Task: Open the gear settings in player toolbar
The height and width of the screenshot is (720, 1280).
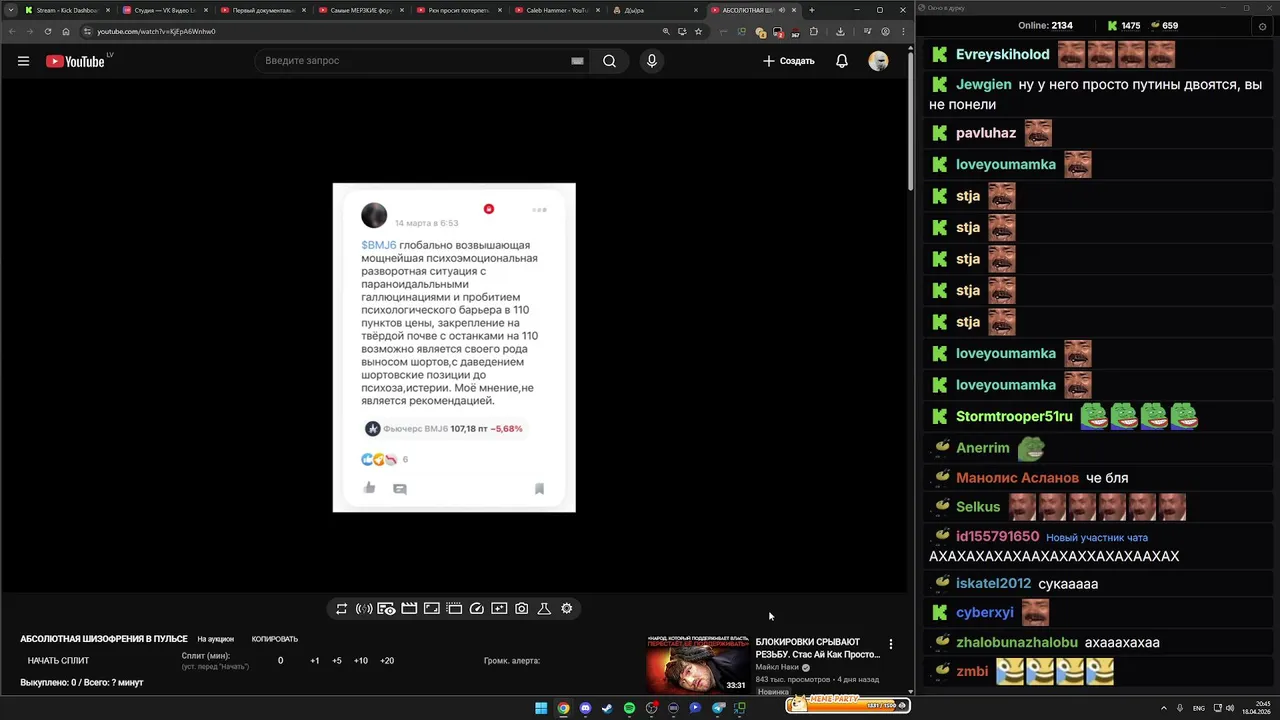Action: coord(567,608)
